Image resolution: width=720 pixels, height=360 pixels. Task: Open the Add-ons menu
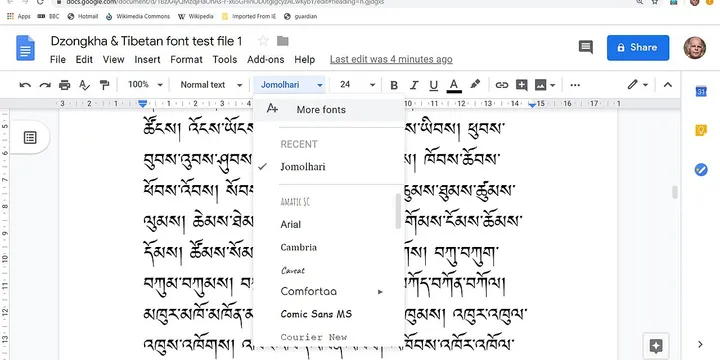(265, 60)
